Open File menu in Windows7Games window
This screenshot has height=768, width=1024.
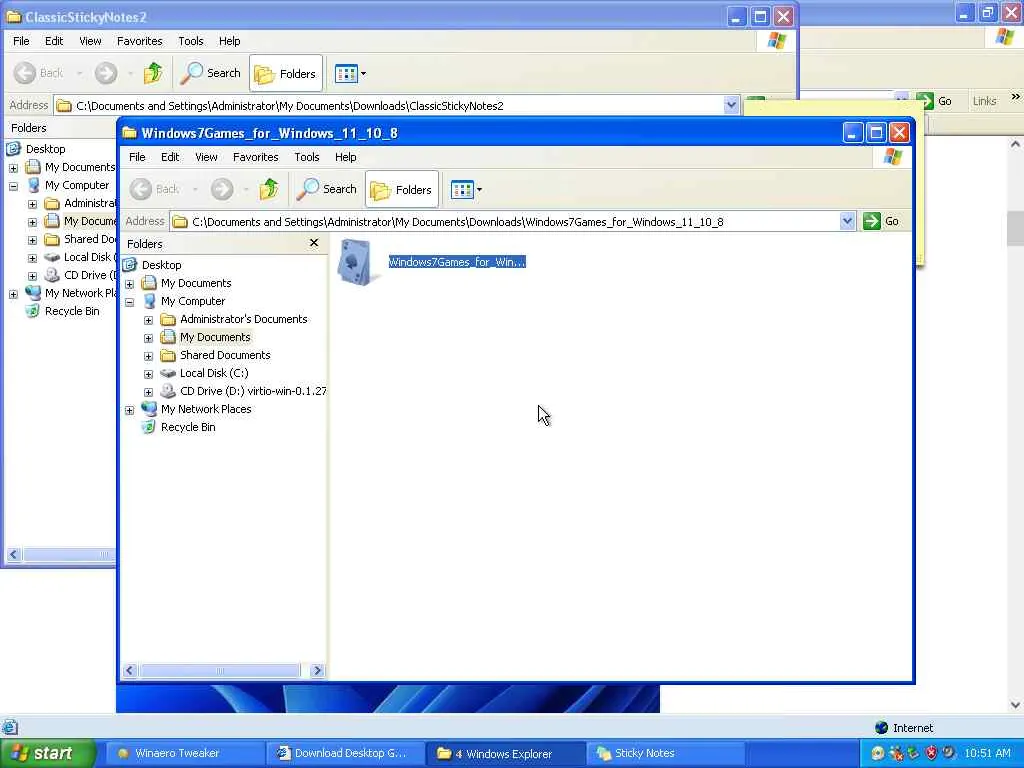[137, 157]
